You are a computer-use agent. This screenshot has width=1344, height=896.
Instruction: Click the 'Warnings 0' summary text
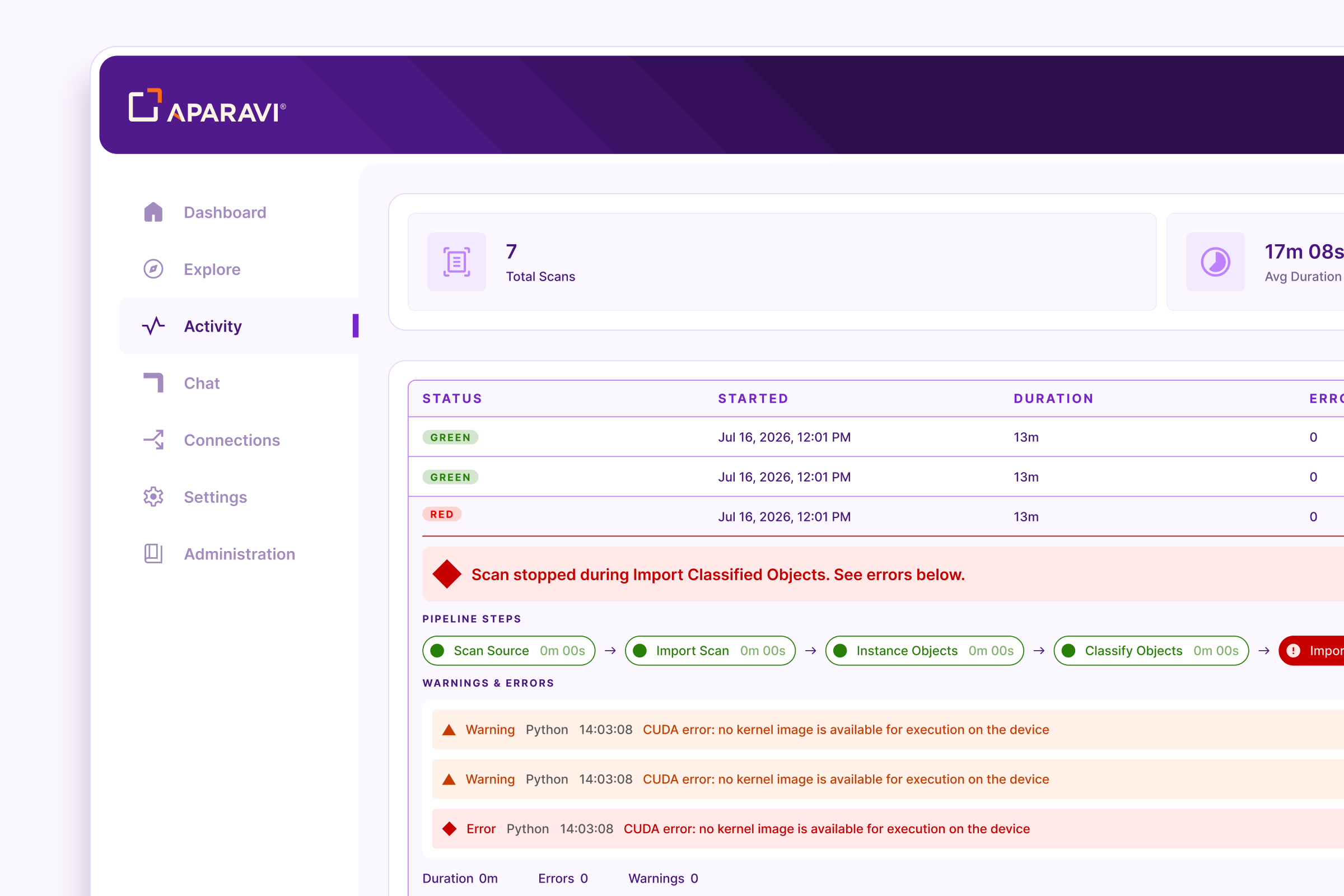663,878
